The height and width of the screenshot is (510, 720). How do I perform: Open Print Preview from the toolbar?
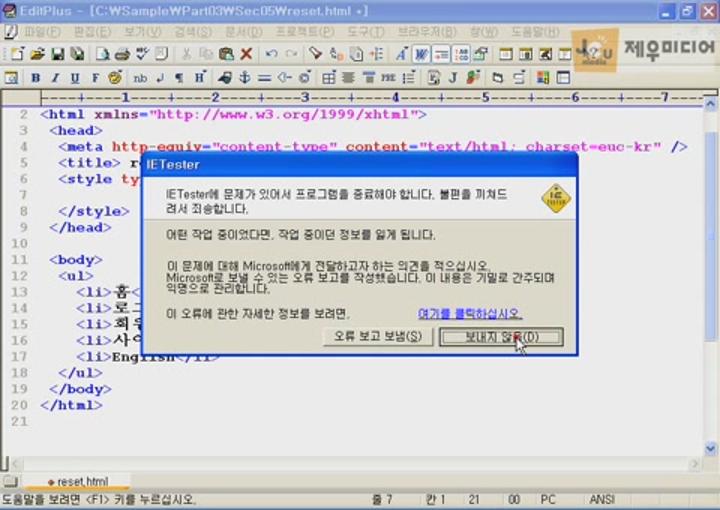102,54
